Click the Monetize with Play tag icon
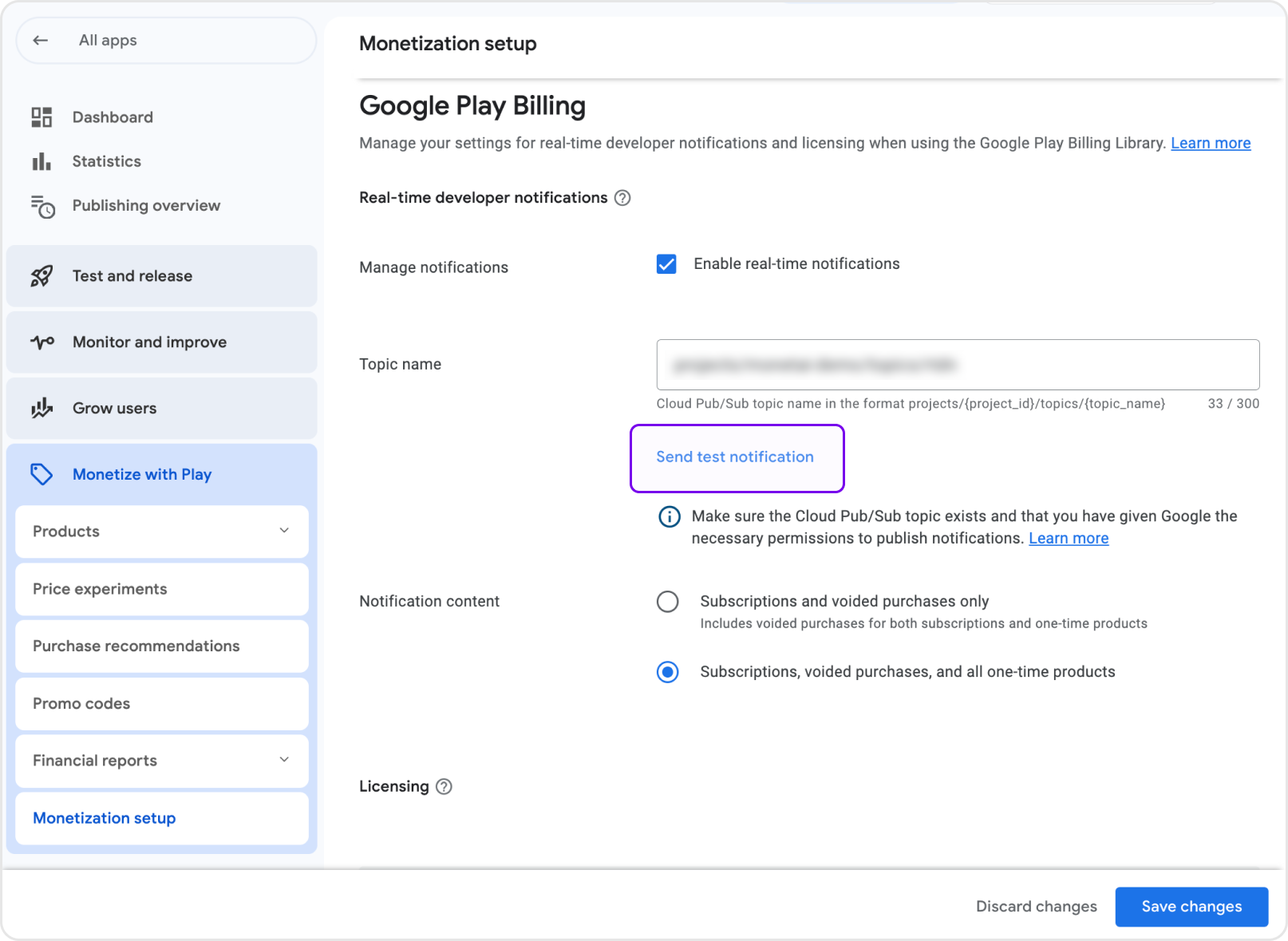1288x941 pixels. pyautogui.click(x=41, y=474)
